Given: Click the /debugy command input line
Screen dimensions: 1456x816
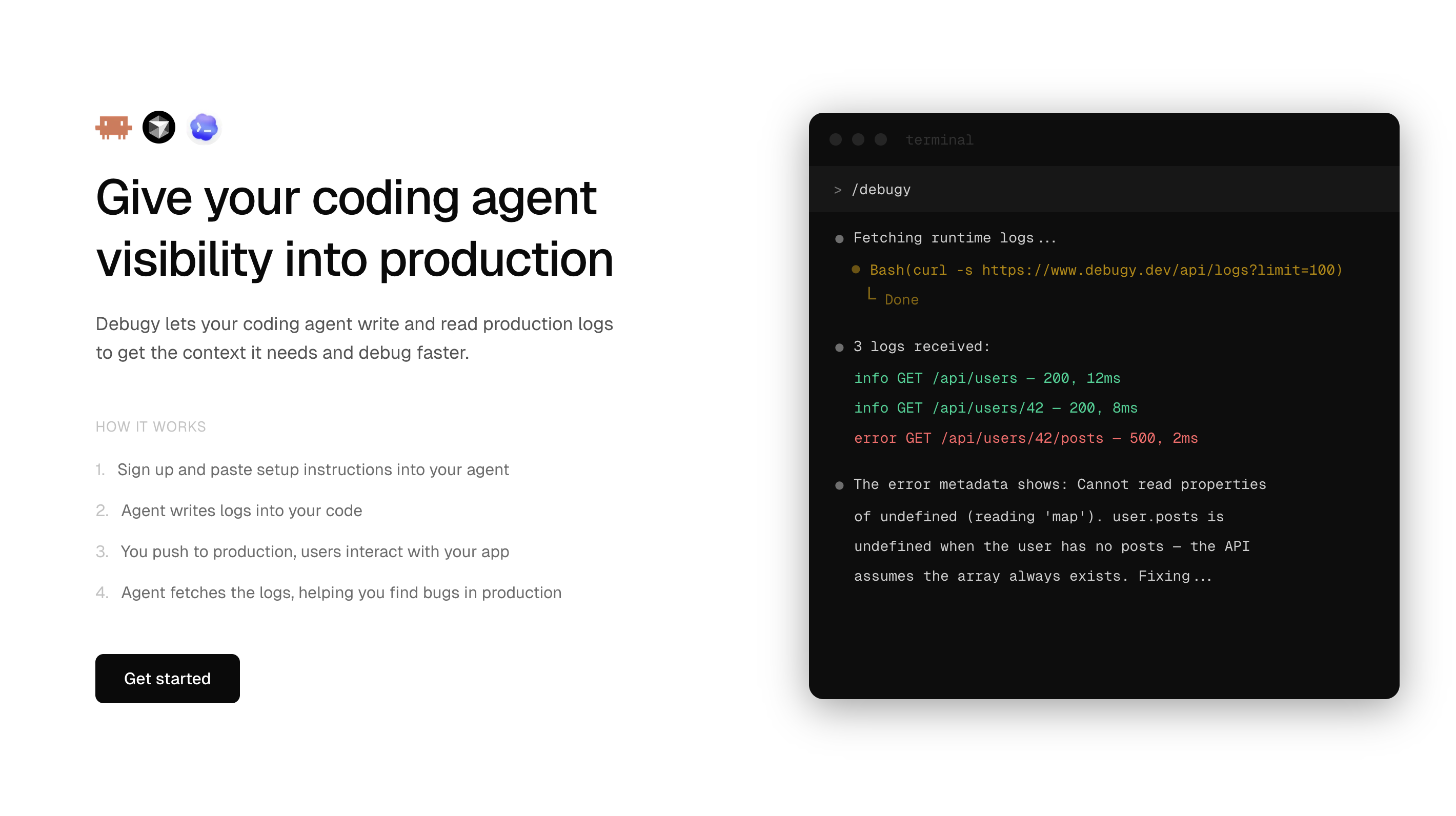Looking at the screenshot, I should 881,190.
